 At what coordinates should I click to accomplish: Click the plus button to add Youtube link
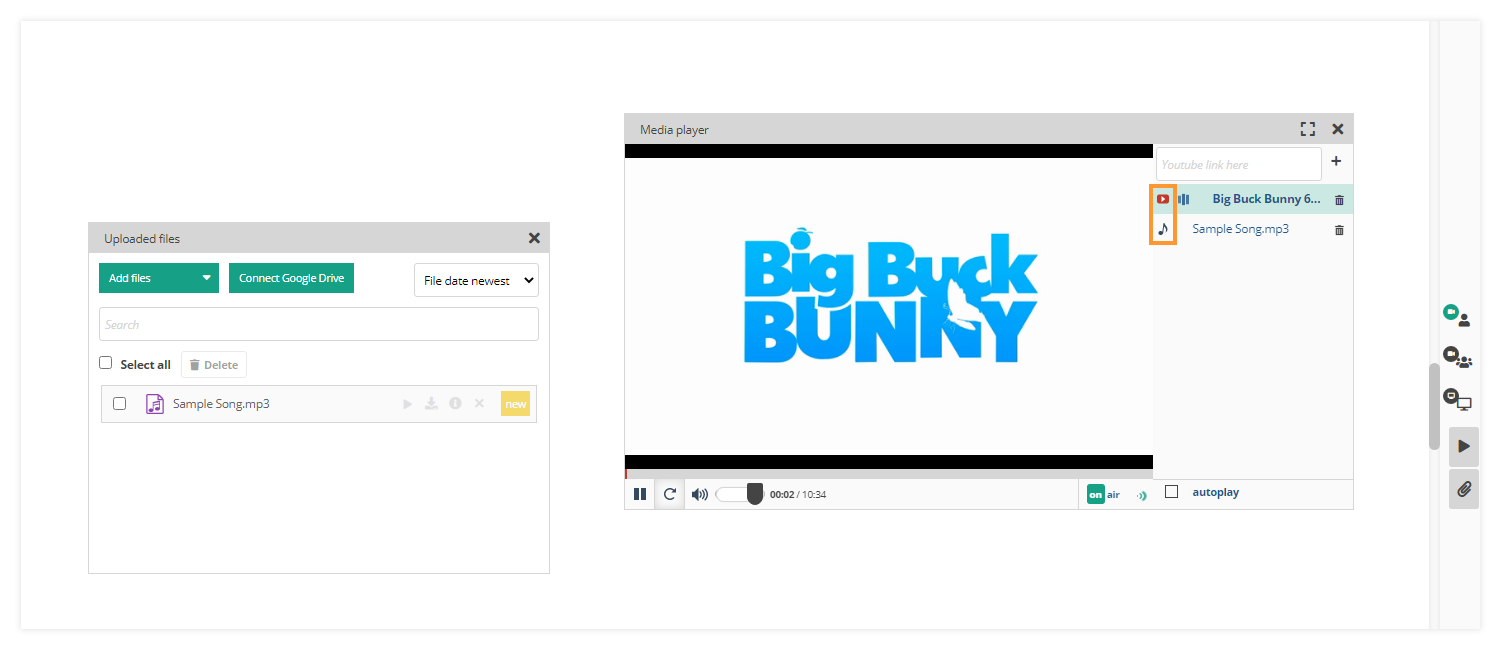(x=1336, y=161)
